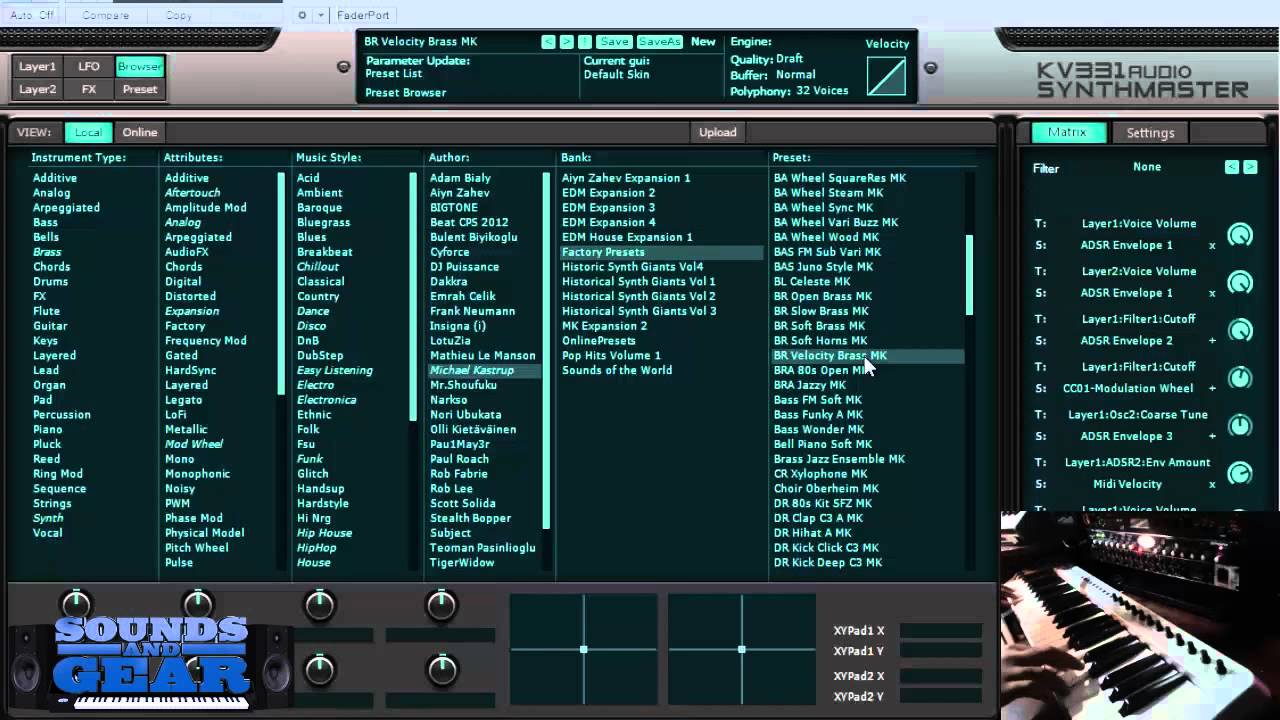
Task: Select author Michael Kastrup
Action: [485, 370]
